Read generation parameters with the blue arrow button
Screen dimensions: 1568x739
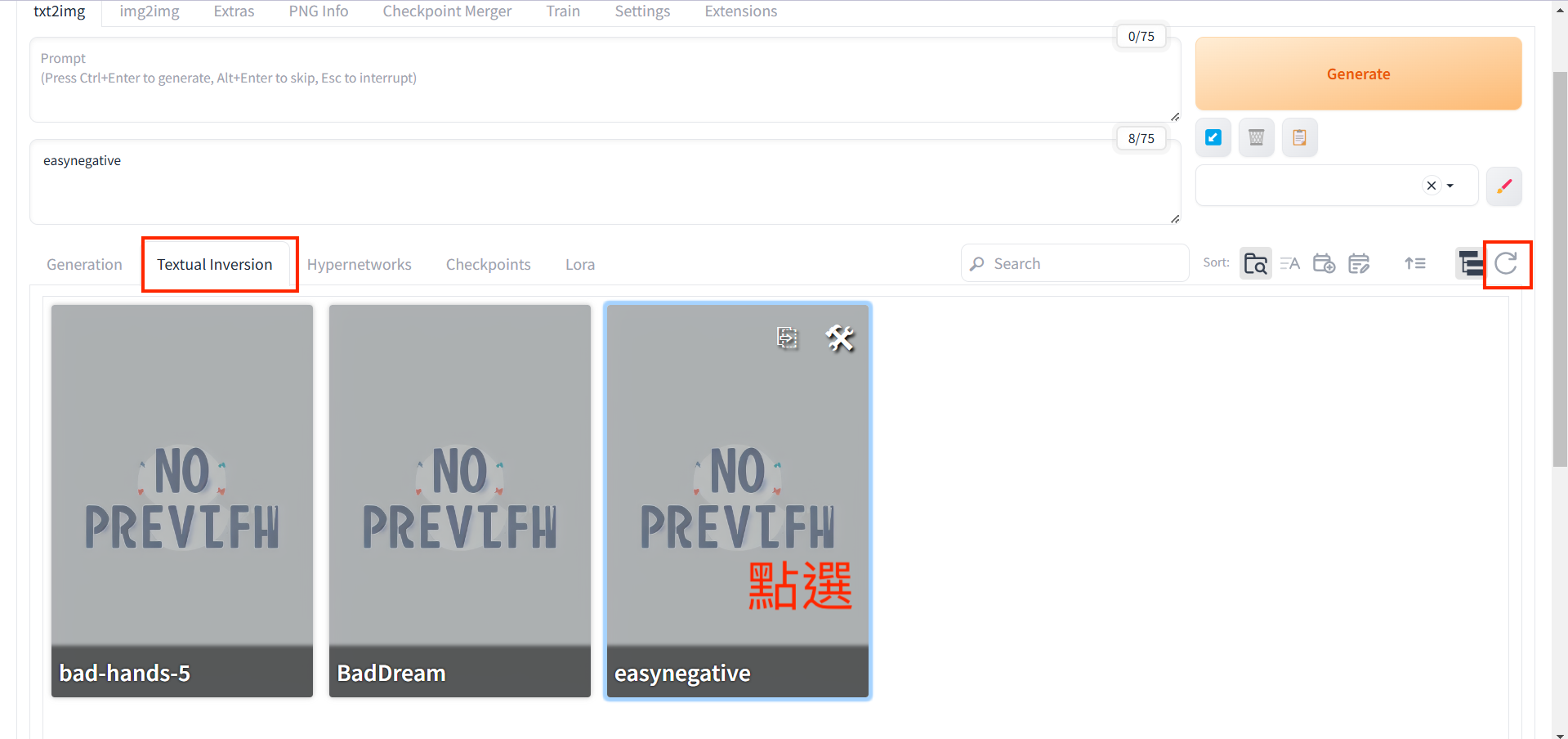coord(1213,137)
